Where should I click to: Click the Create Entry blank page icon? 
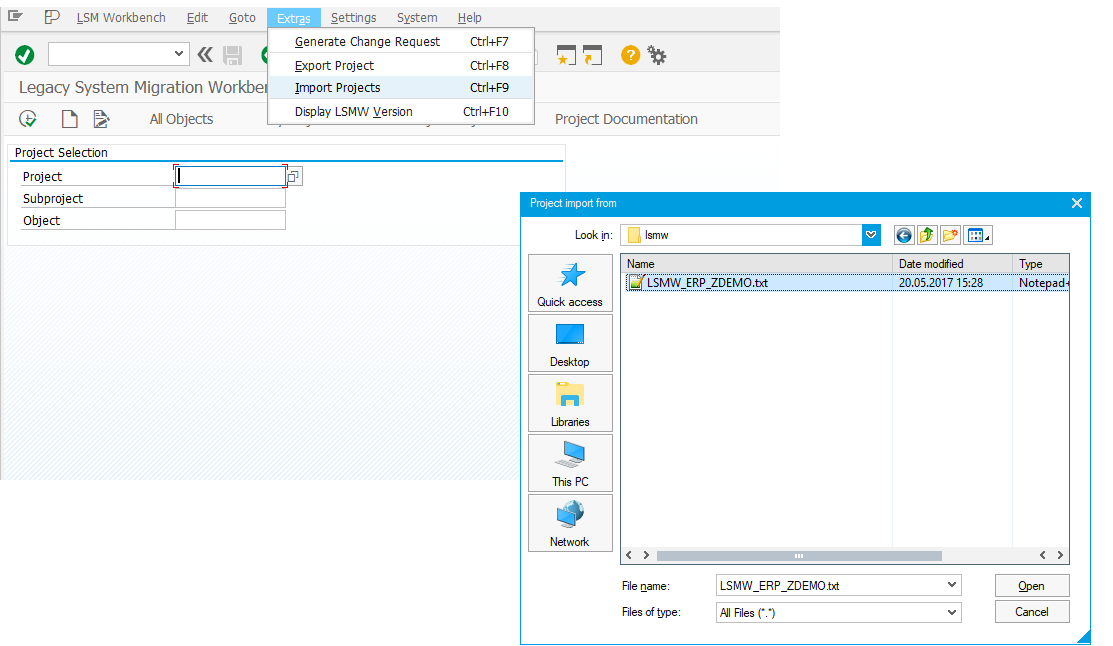[69, 119]
